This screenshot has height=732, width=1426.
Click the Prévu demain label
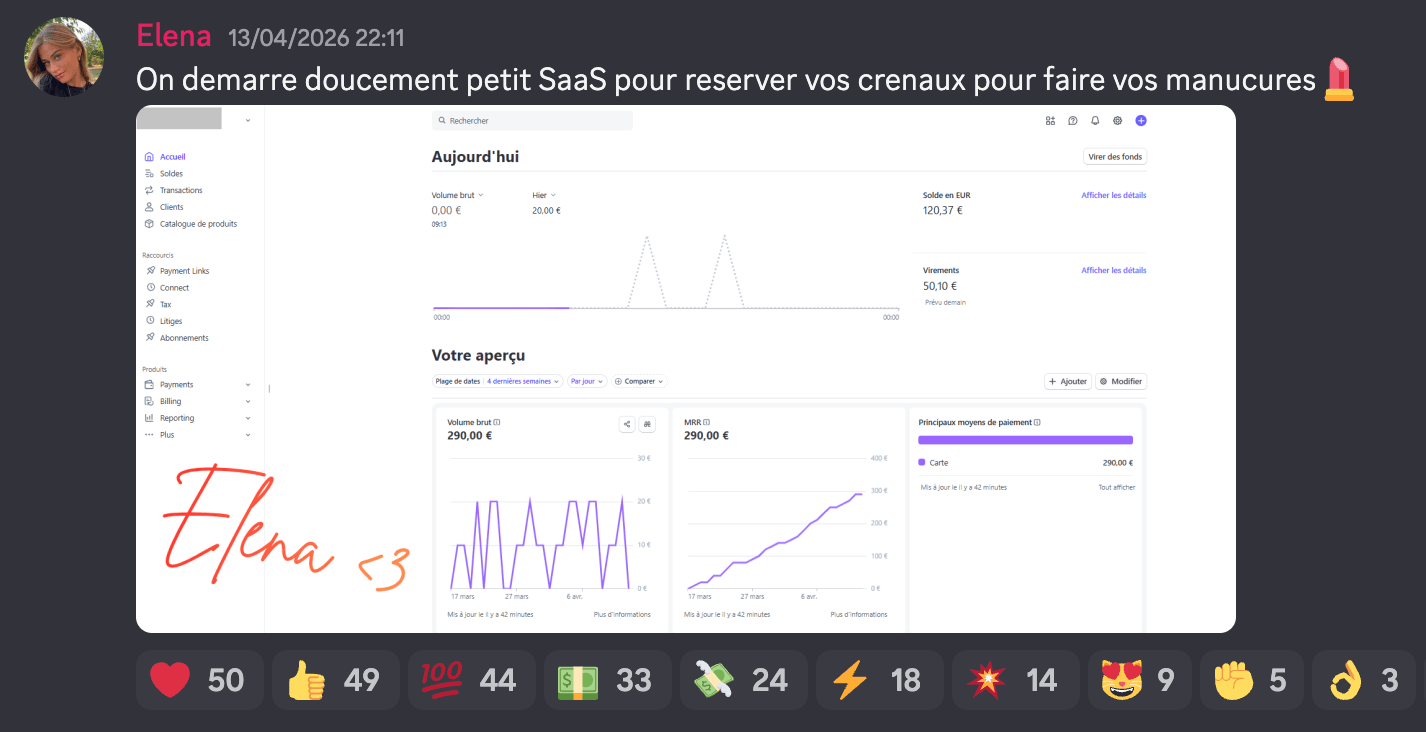[945, 302]
